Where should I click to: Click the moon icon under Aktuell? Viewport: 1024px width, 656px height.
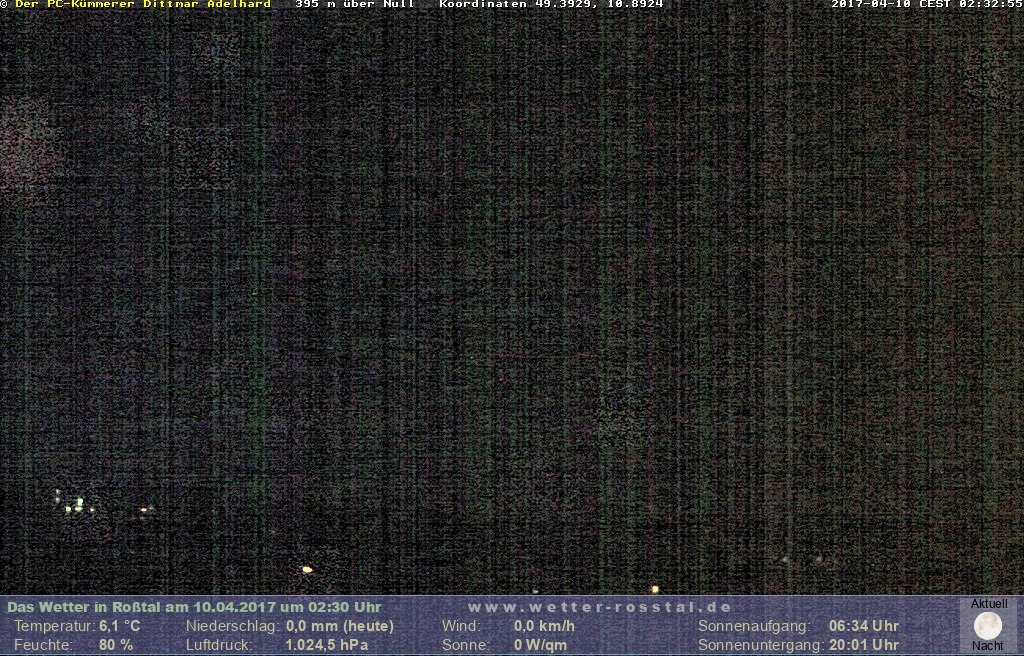click(987, 626)
